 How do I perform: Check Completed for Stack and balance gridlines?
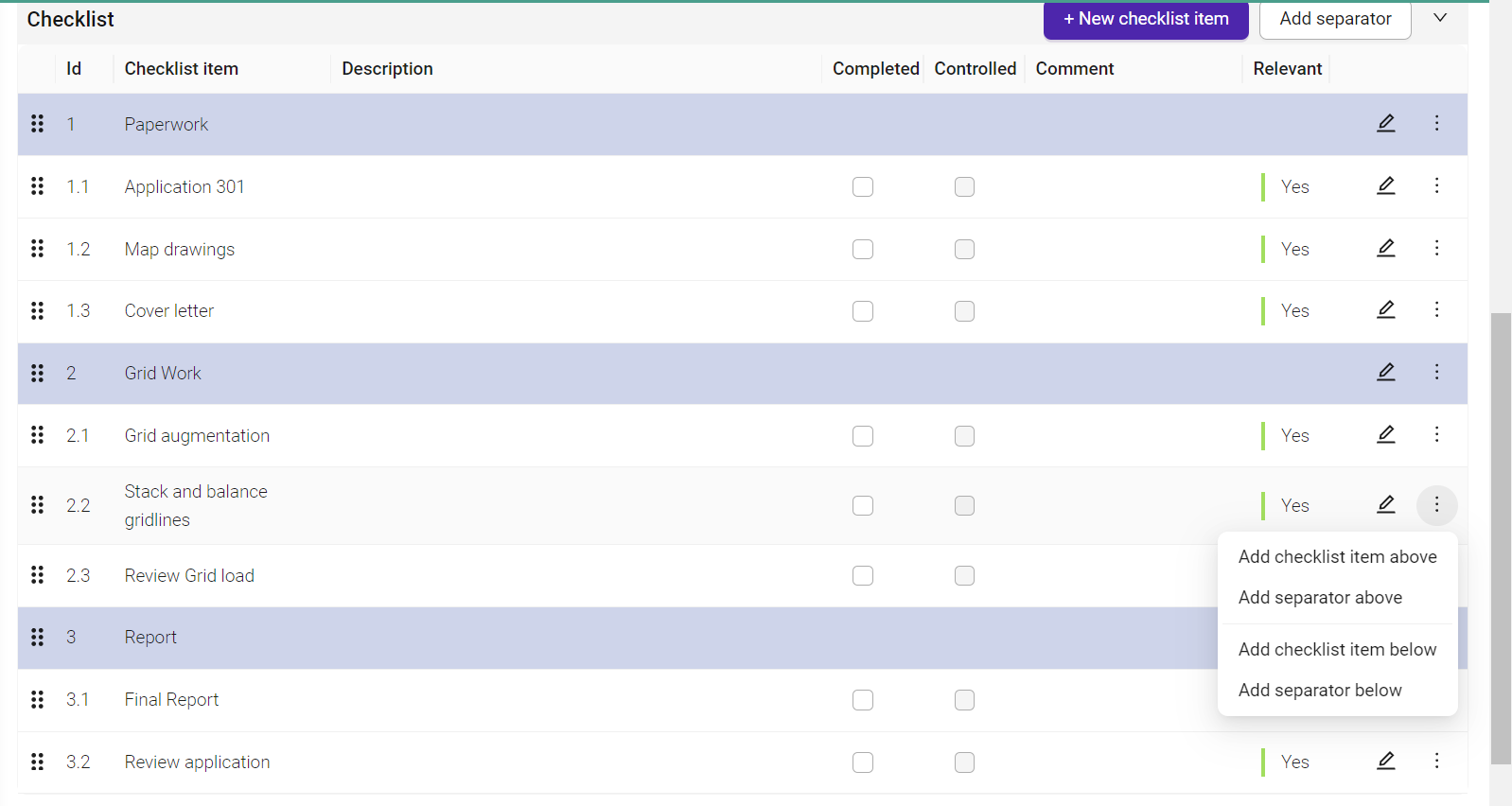[862, 505]
